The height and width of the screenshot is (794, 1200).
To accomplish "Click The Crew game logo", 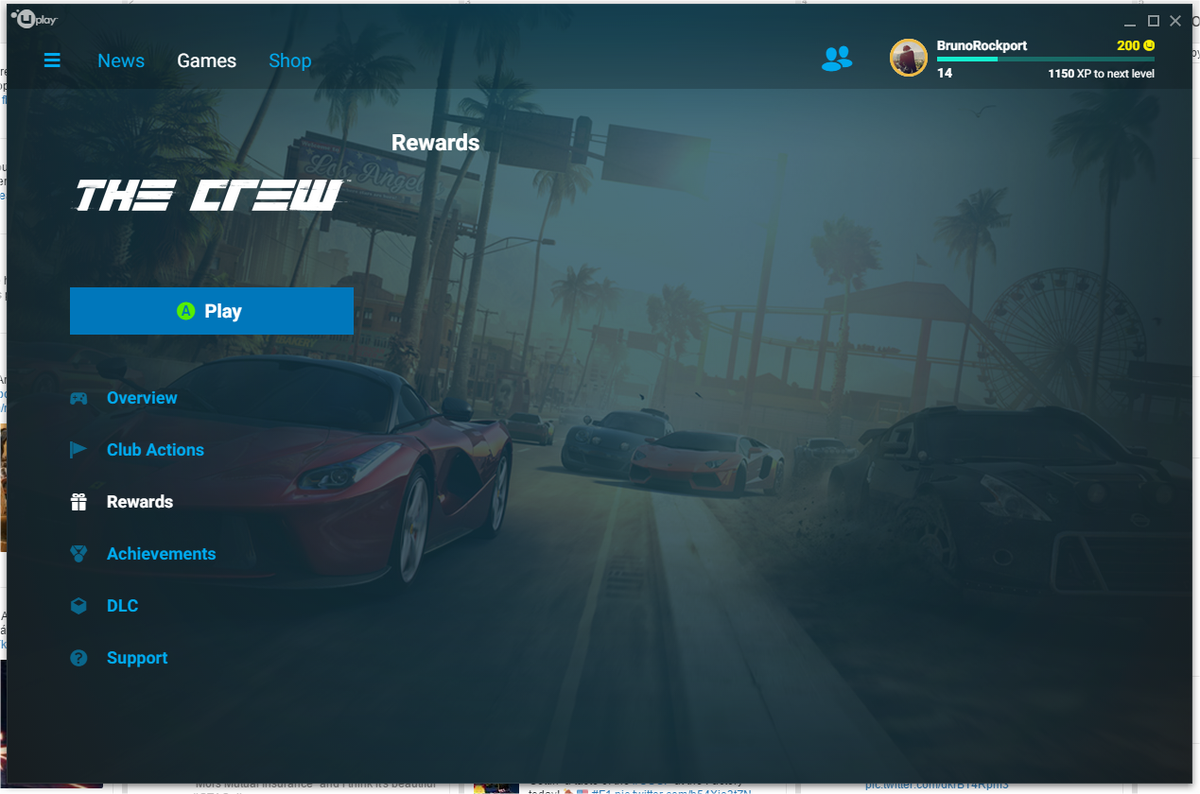I will pyautogui.click(x=209, y=195).
